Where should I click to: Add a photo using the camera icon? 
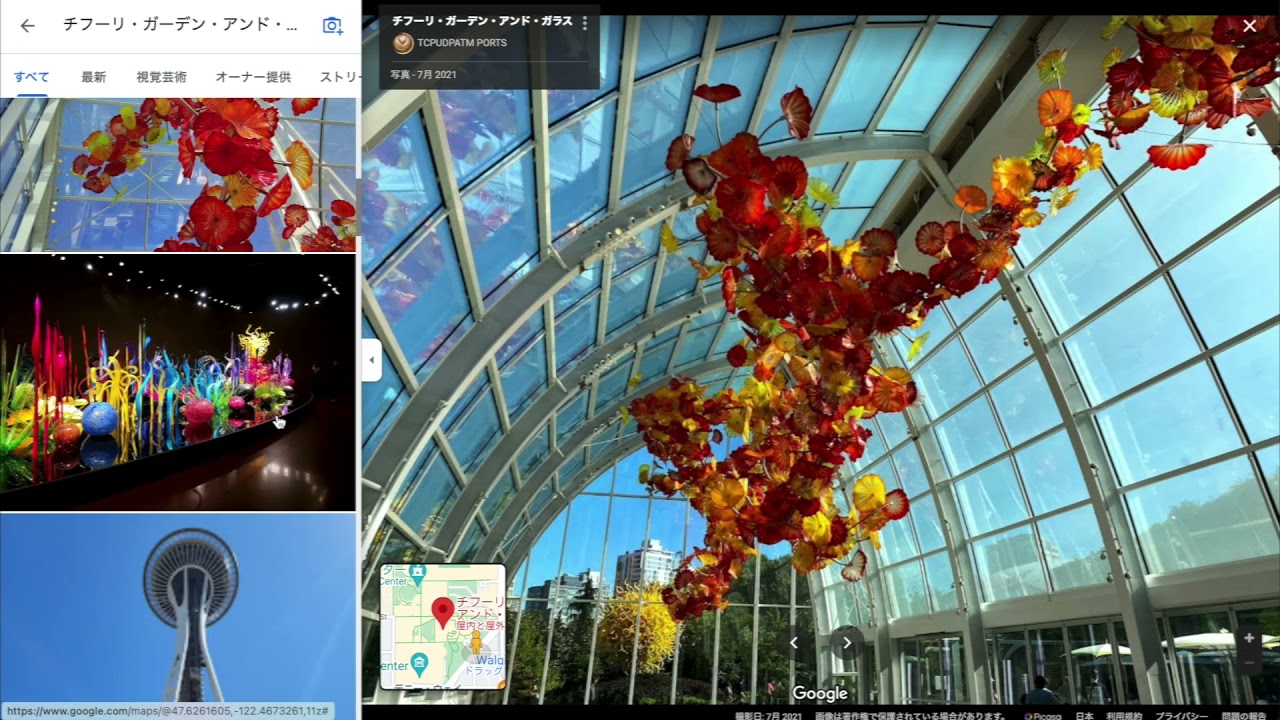tap(332, 26)
